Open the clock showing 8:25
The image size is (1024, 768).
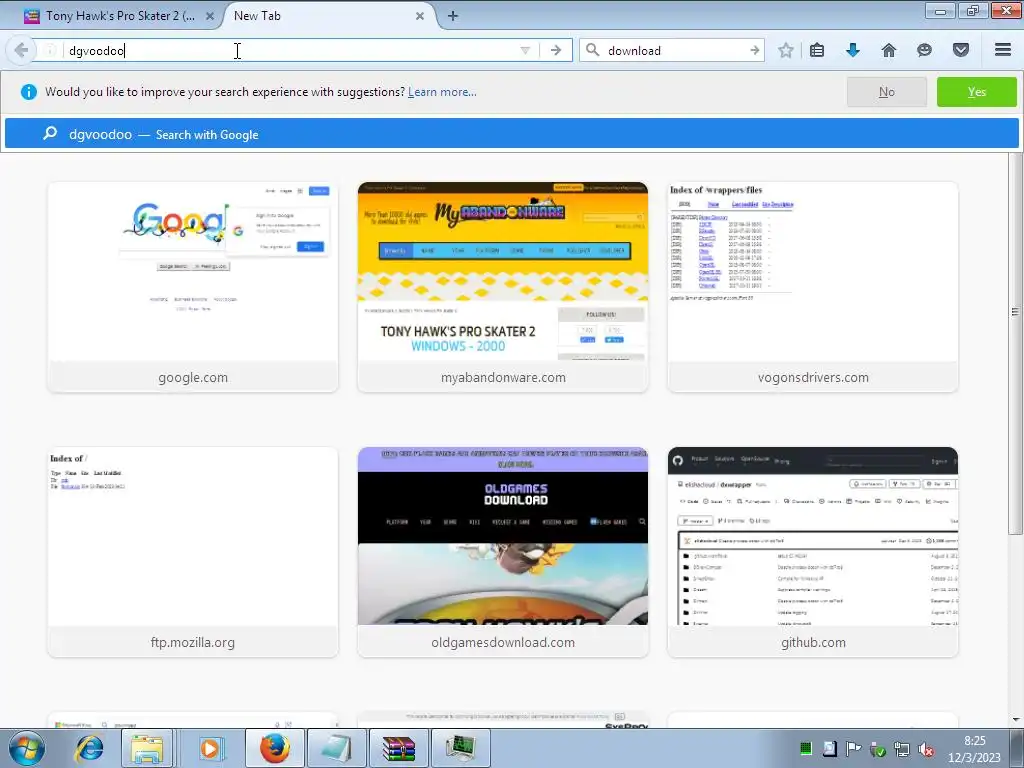pyautogui.click(x=974, y=749)
